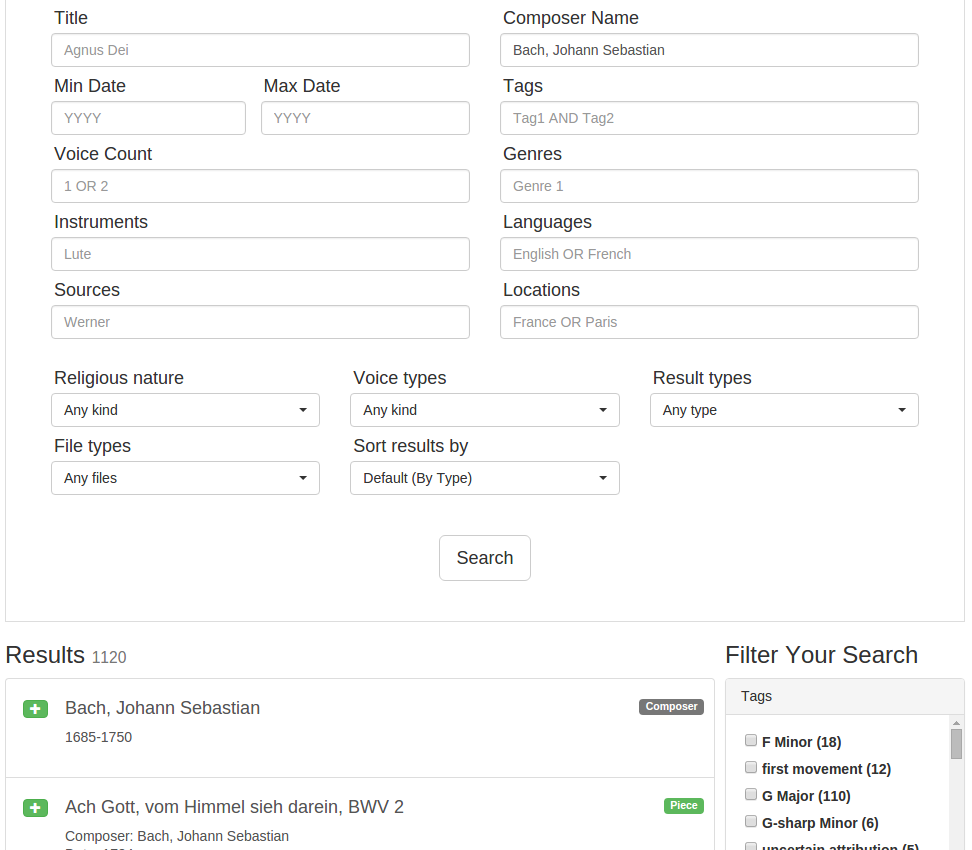Open Ach Gott, vom Himmel sieh darein result
Viewport: 972px width, 850px height.
point(234,807)
